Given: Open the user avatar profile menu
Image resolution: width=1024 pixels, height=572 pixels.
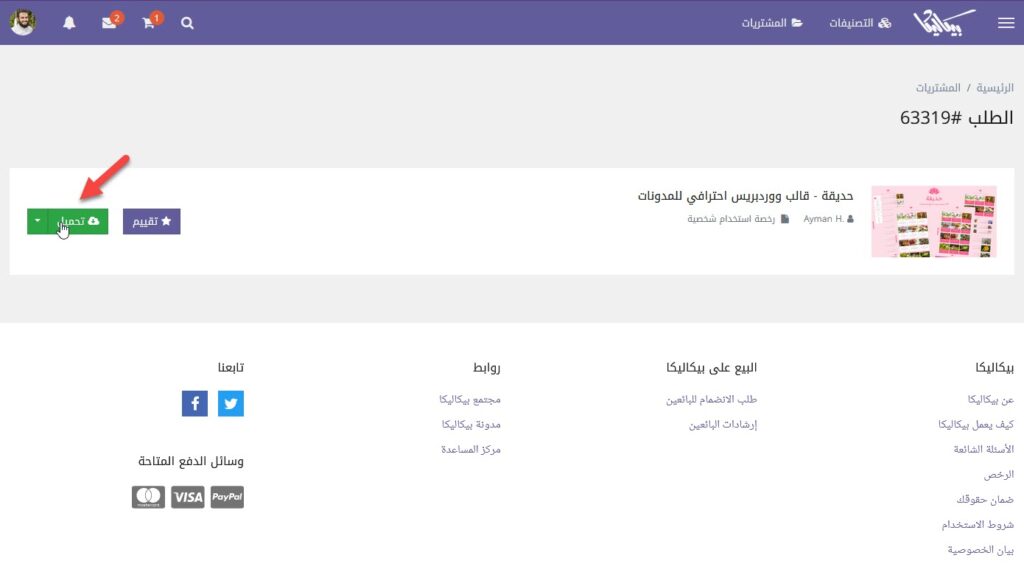Looking at the screenshot, I should click(23, 23).
